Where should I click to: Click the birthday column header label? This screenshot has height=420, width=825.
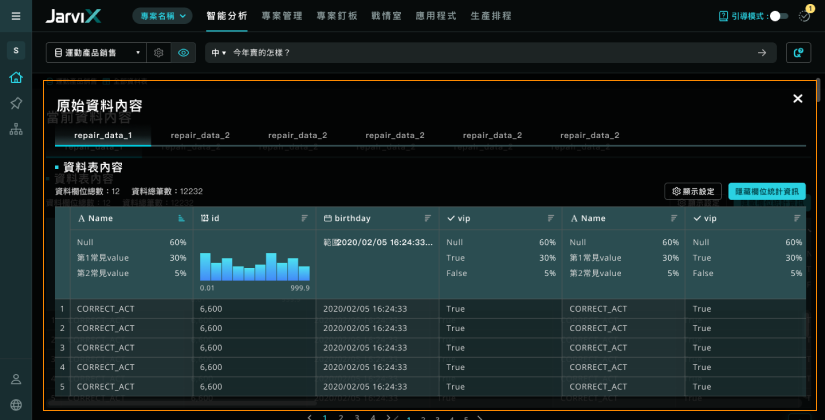[352, 218]
